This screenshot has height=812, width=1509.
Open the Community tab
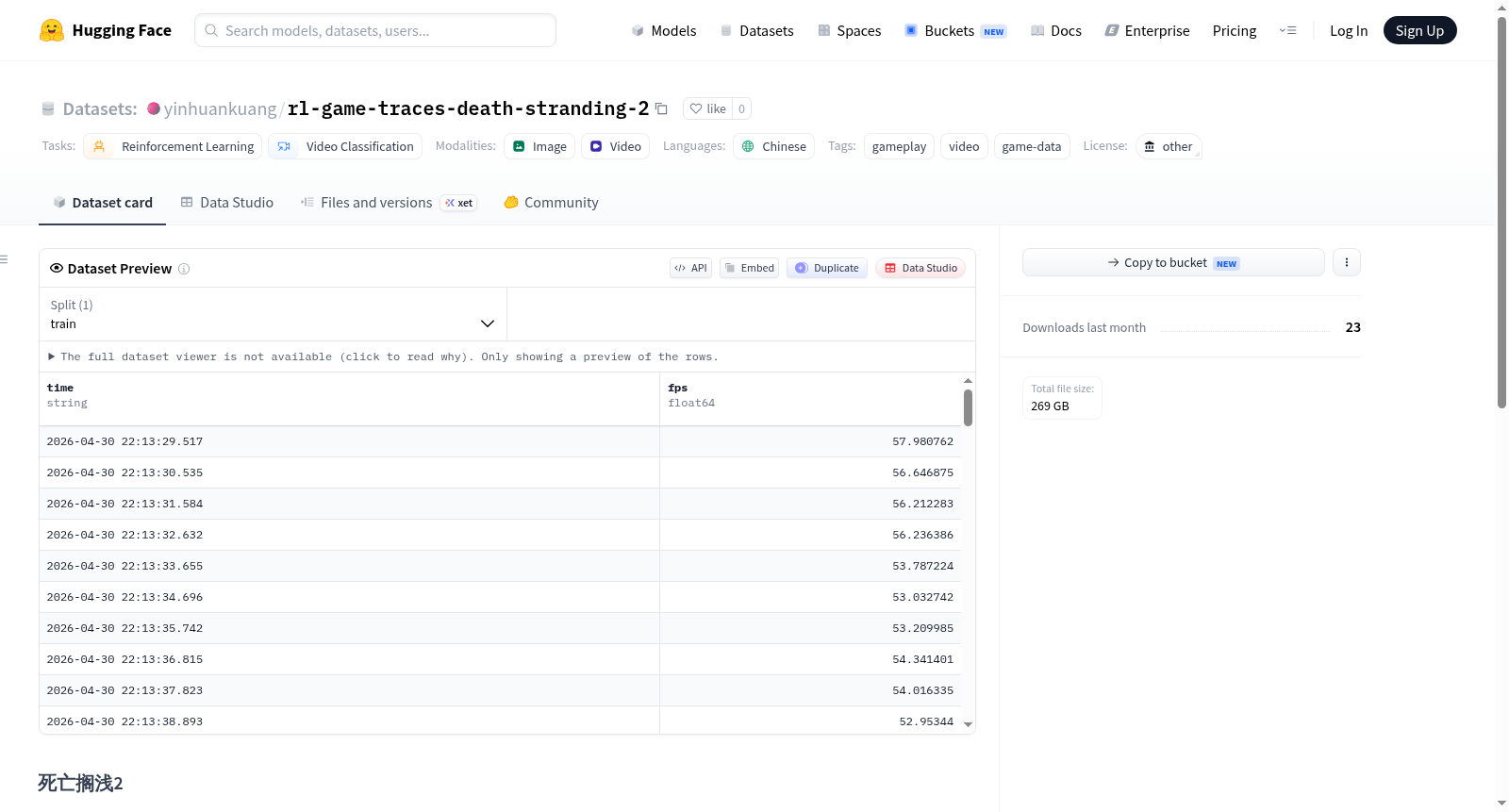coord(551,203)
